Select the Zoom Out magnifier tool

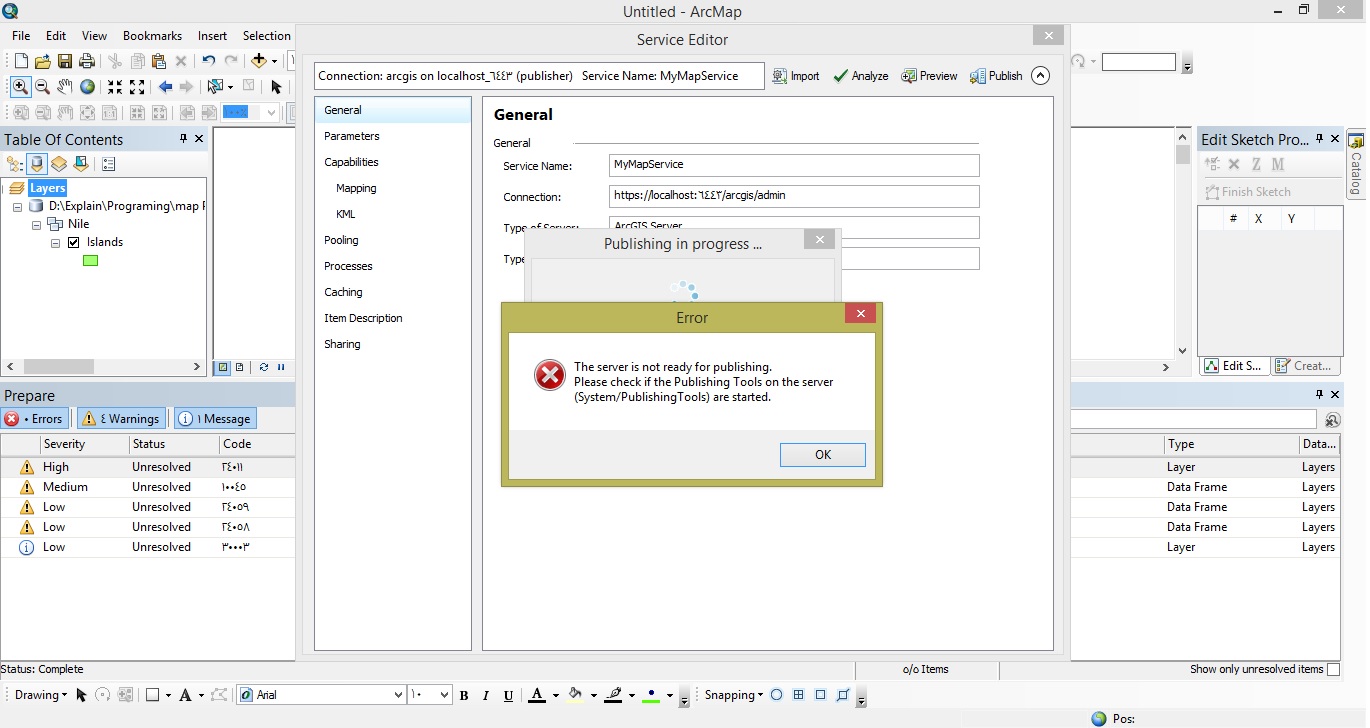click(43, 87)
